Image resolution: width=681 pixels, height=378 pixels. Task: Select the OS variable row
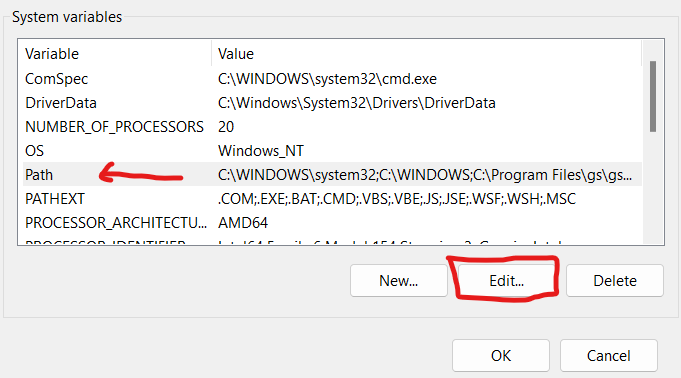coord(332,151)
